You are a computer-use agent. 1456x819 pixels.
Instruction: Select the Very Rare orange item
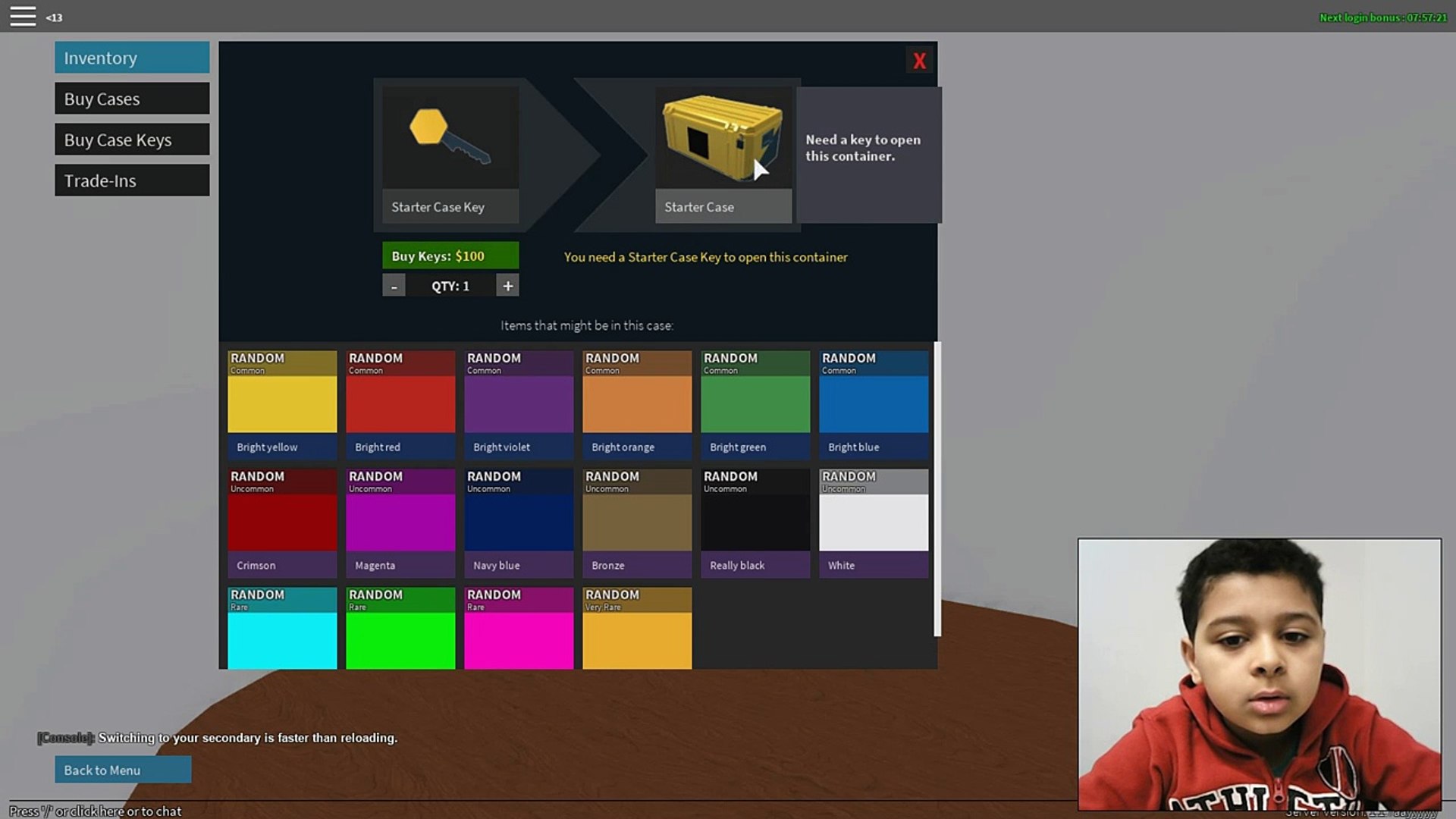tap(637, 629)
